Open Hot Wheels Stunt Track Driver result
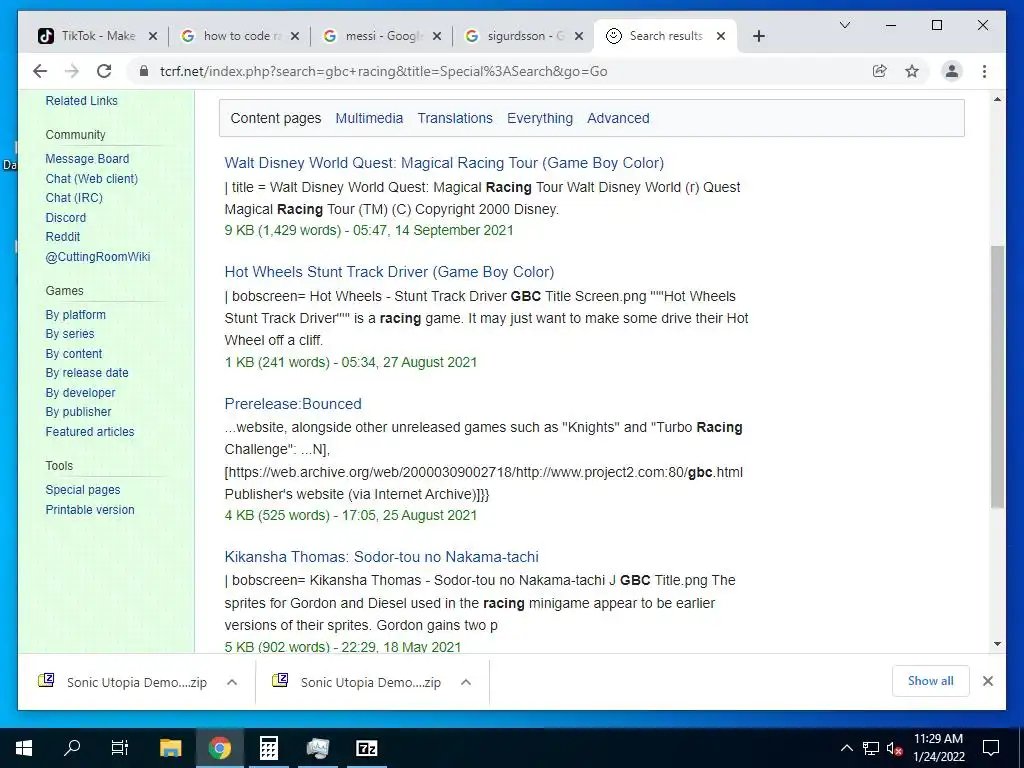Viewport: 1024px width, 768px height. pyautogui.click(x=389, y=272)
